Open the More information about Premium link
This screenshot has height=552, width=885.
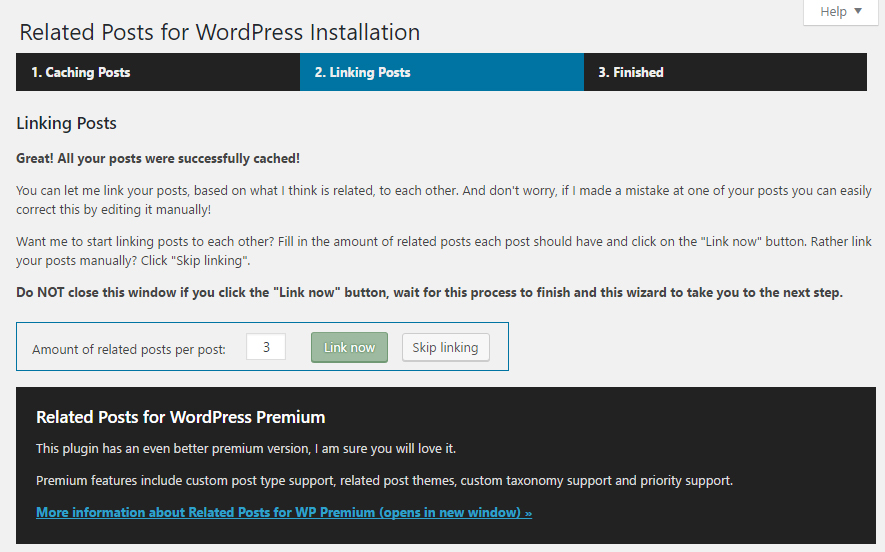(x=284, y=512)
